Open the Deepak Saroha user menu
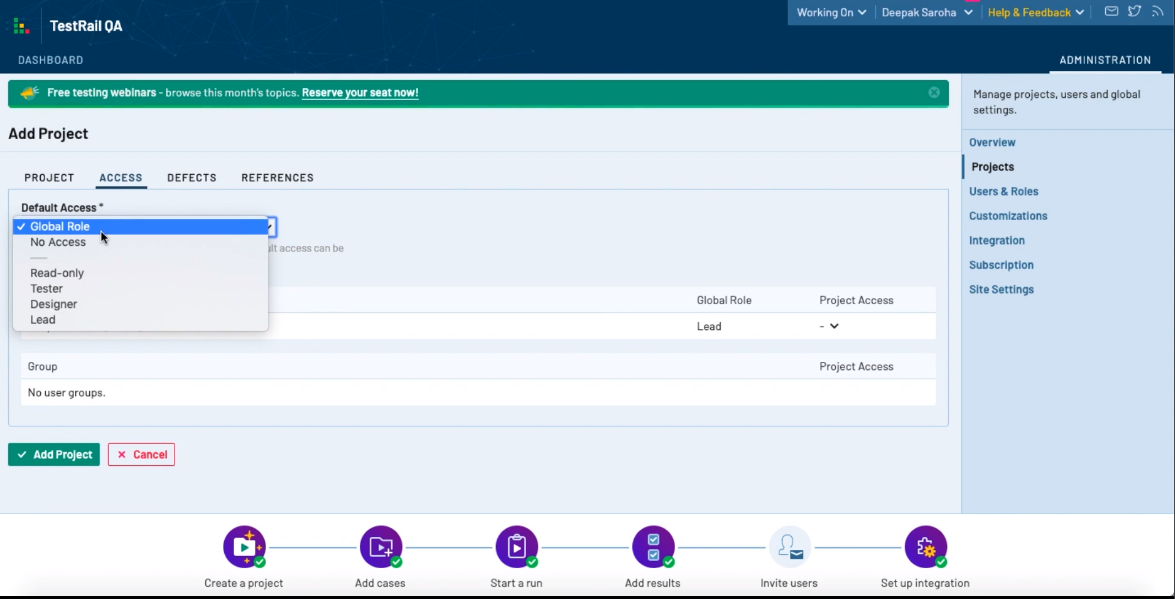The height and width of the screenshot is (599, 1175). (926, 13)
